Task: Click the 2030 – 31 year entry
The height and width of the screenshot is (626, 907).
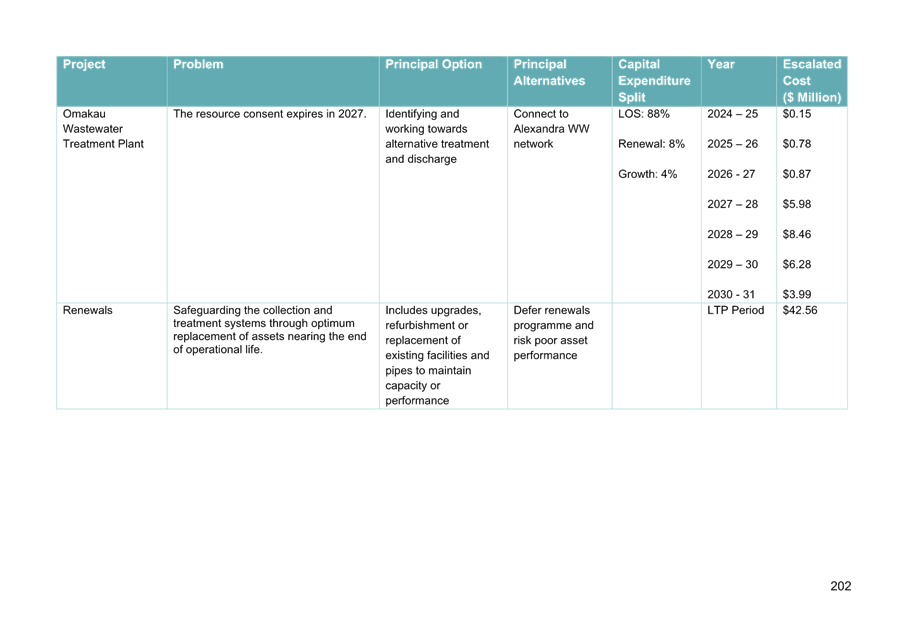Action: 732,294
